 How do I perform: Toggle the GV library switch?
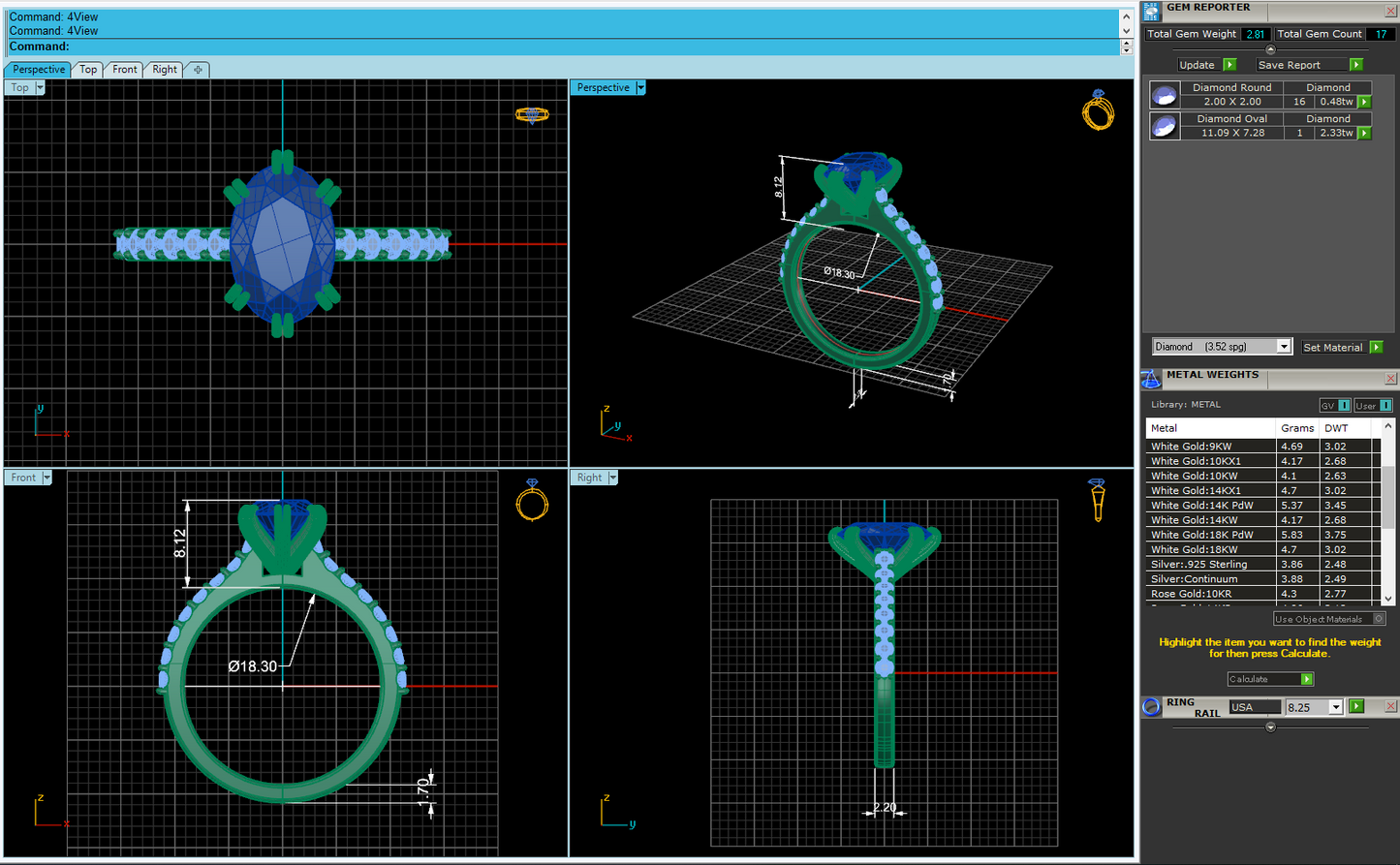click(1335, 405)
